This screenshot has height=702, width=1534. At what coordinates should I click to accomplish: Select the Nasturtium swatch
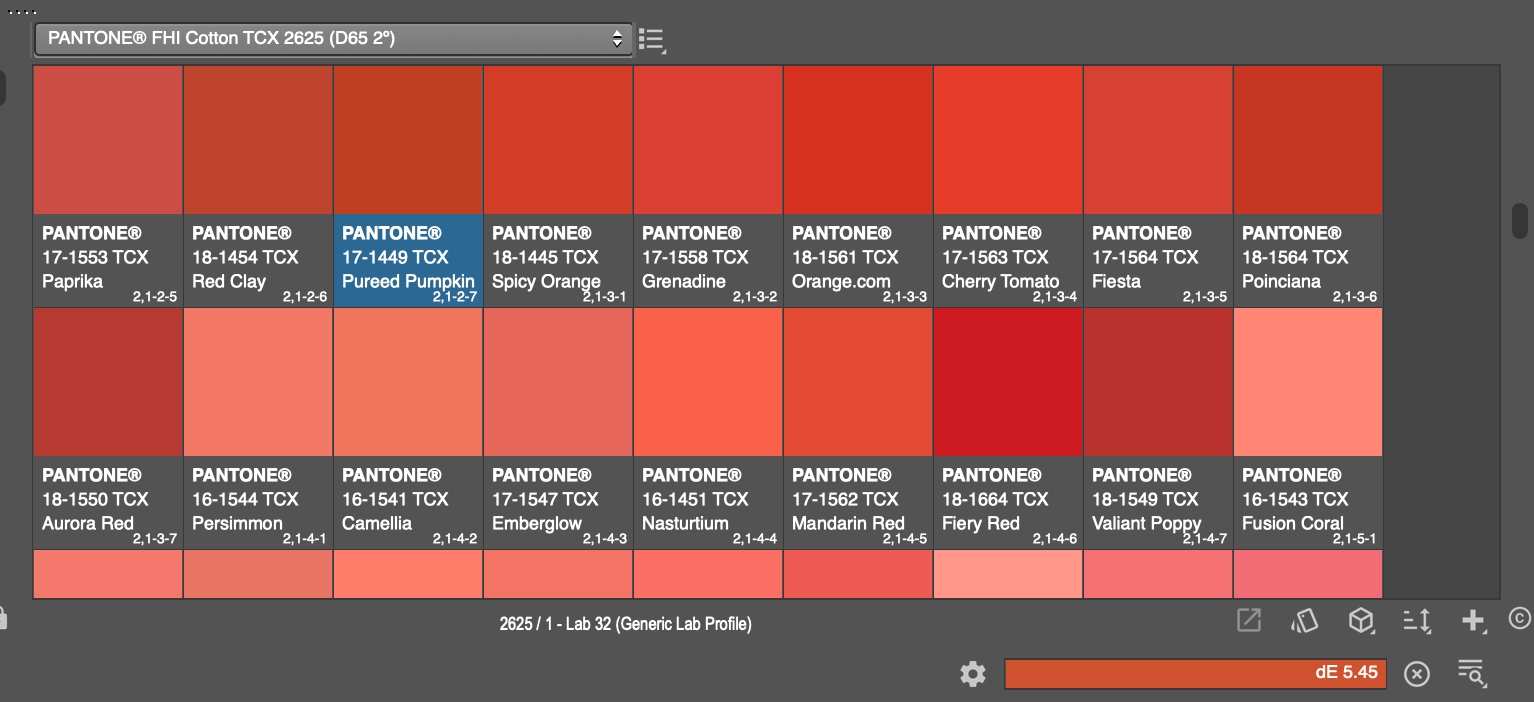click(x=708, y=382)
